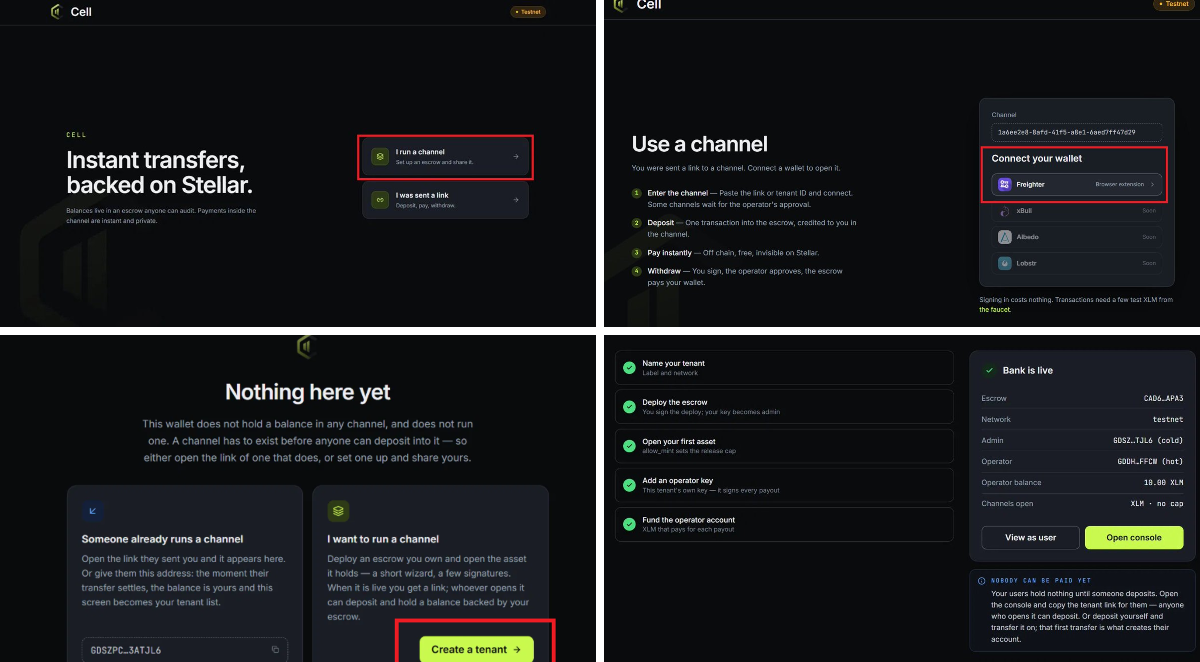Viewport: 1200px width, 662px height.
Task: Click the green check for 'Open your first asset'
Action: pos(629,446)
